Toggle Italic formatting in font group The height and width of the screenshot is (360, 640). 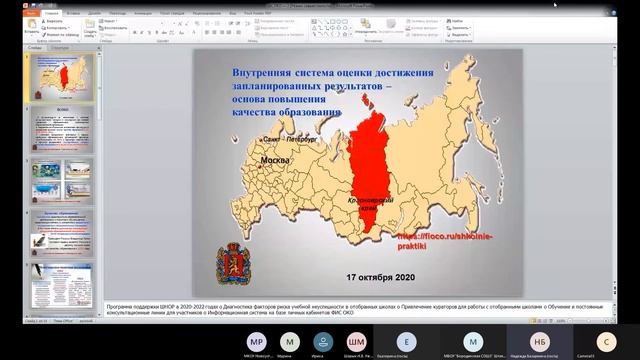click(x=142, y=32)
